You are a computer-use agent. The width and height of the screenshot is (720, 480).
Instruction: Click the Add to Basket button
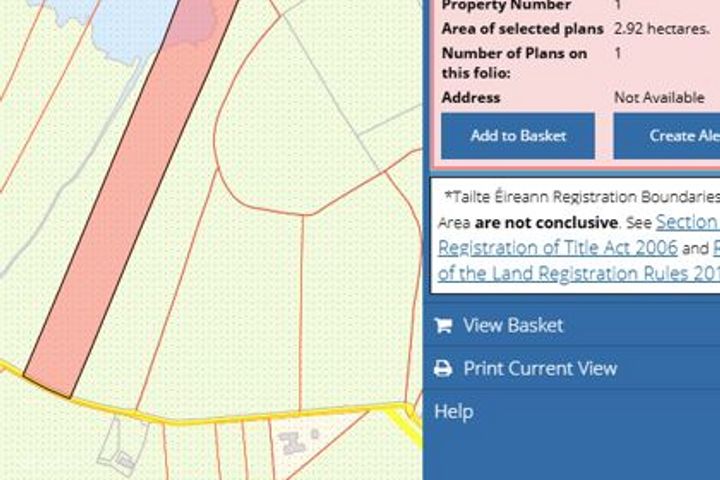pos(518,136)
